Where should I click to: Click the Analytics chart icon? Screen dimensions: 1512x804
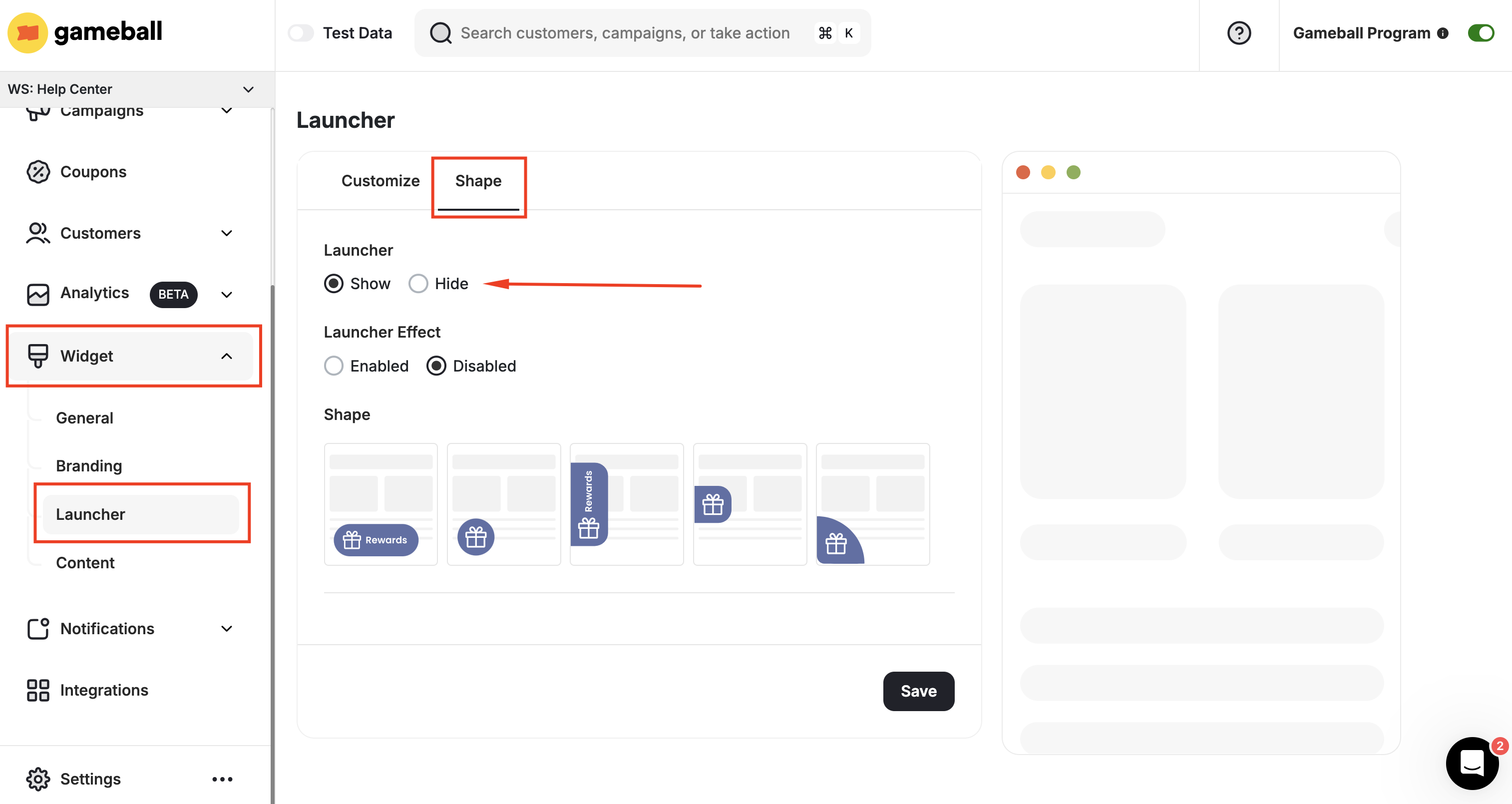pyautogui.click(x=38, y=294)
